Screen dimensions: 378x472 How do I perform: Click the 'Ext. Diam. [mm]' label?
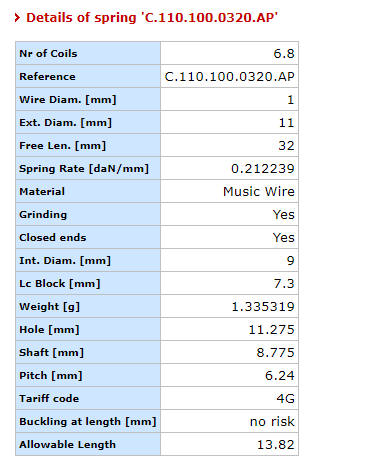tap(65, 123)
